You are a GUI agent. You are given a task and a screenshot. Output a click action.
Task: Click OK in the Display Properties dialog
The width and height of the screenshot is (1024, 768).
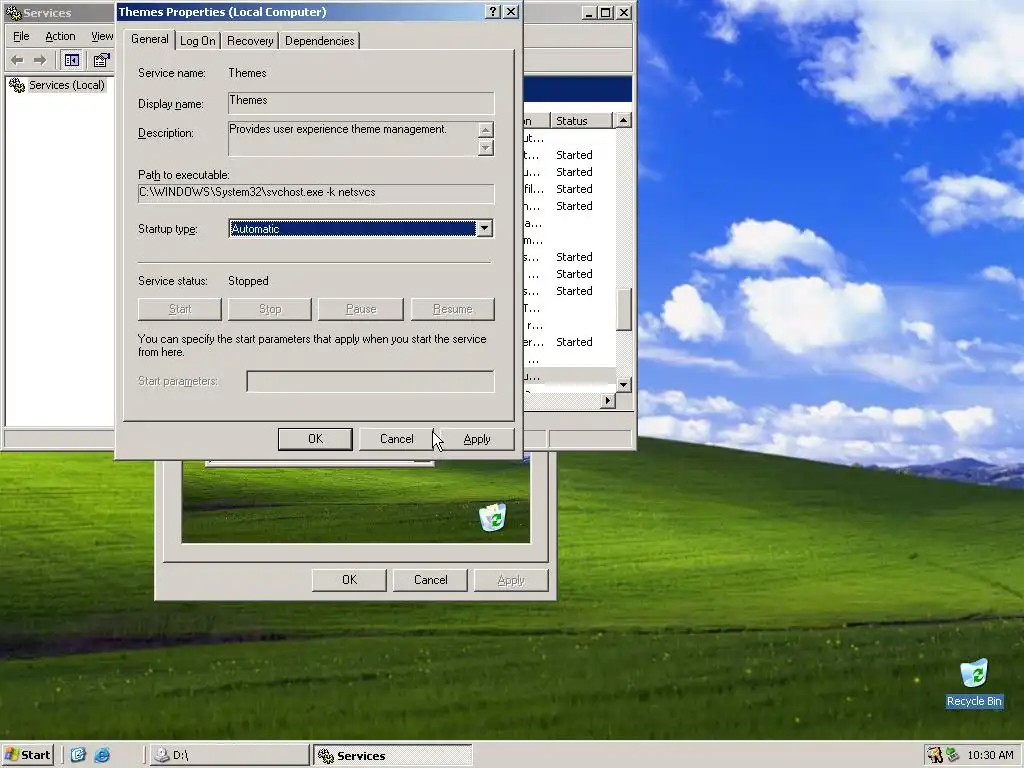(x=349, y=580)
